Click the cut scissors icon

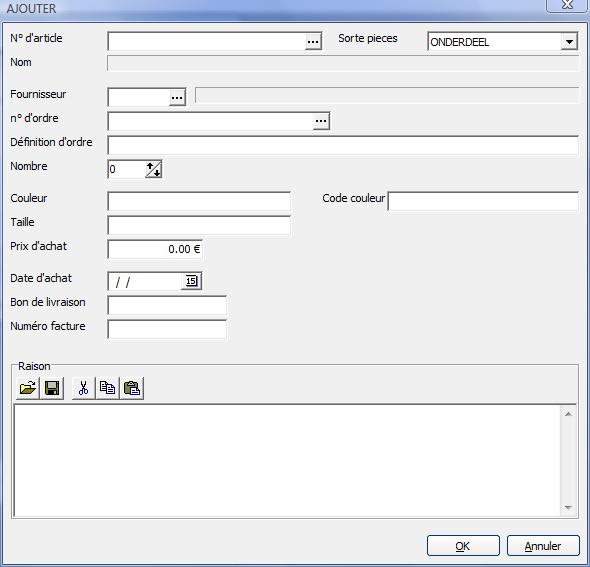(83, 388)
